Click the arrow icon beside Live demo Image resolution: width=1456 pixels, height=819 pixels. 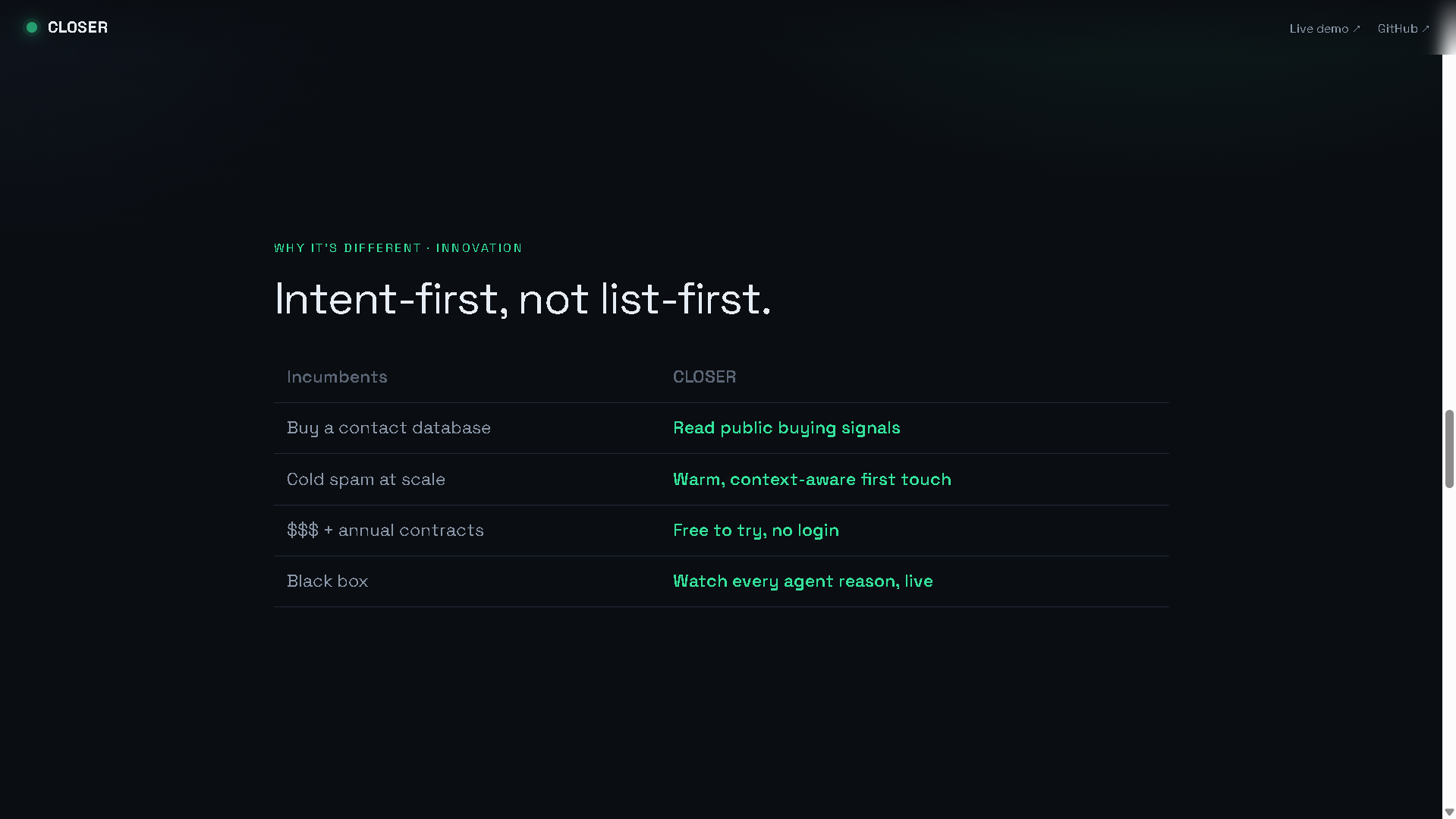(1357, 29)
